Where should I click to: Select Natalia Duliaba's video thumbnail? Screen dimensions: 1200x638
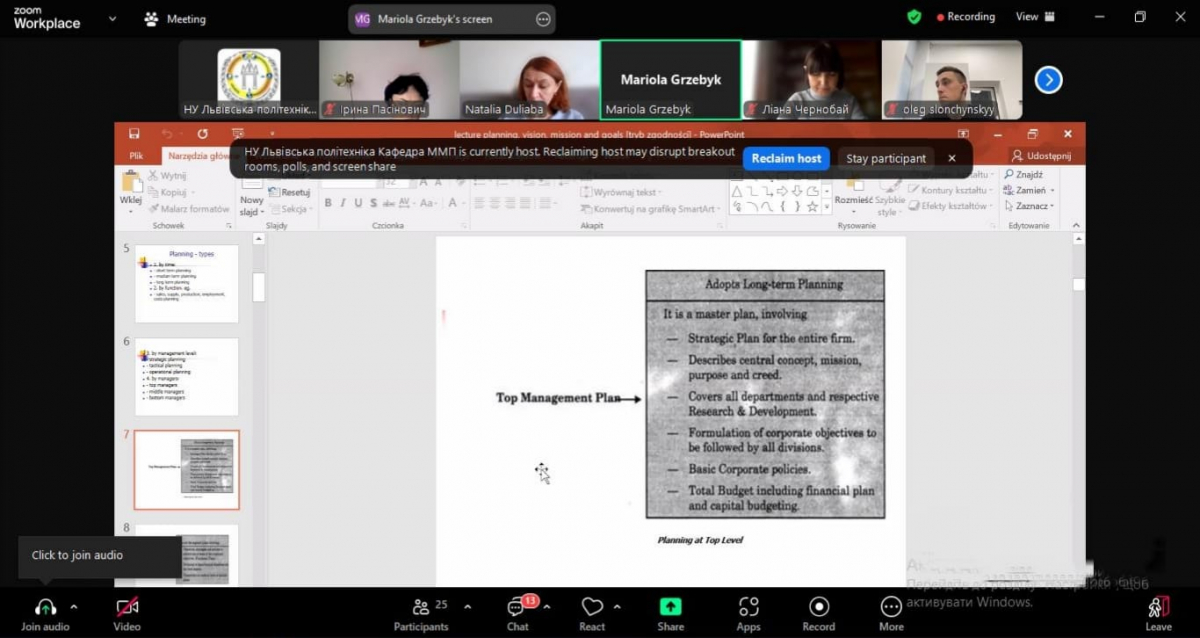click(x=529, y=80)
